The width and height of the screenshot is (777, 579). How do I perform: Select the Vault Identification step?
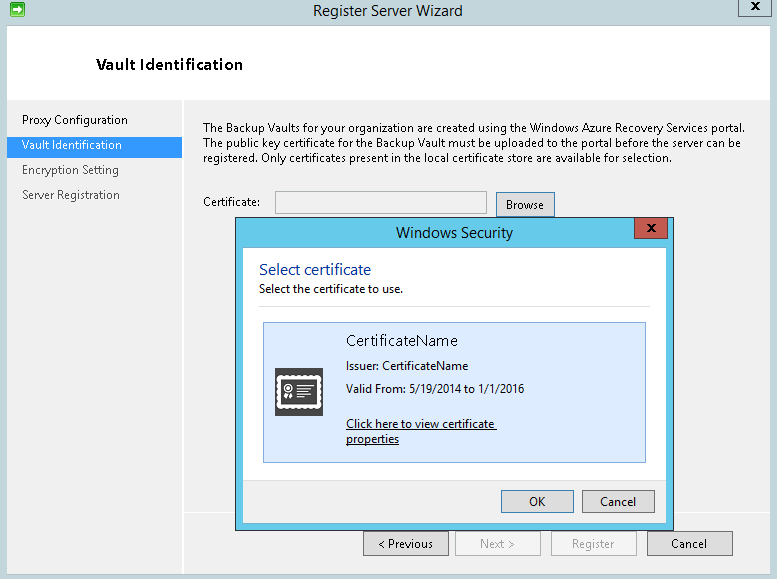pyautogui.click(x=94, y=147)
